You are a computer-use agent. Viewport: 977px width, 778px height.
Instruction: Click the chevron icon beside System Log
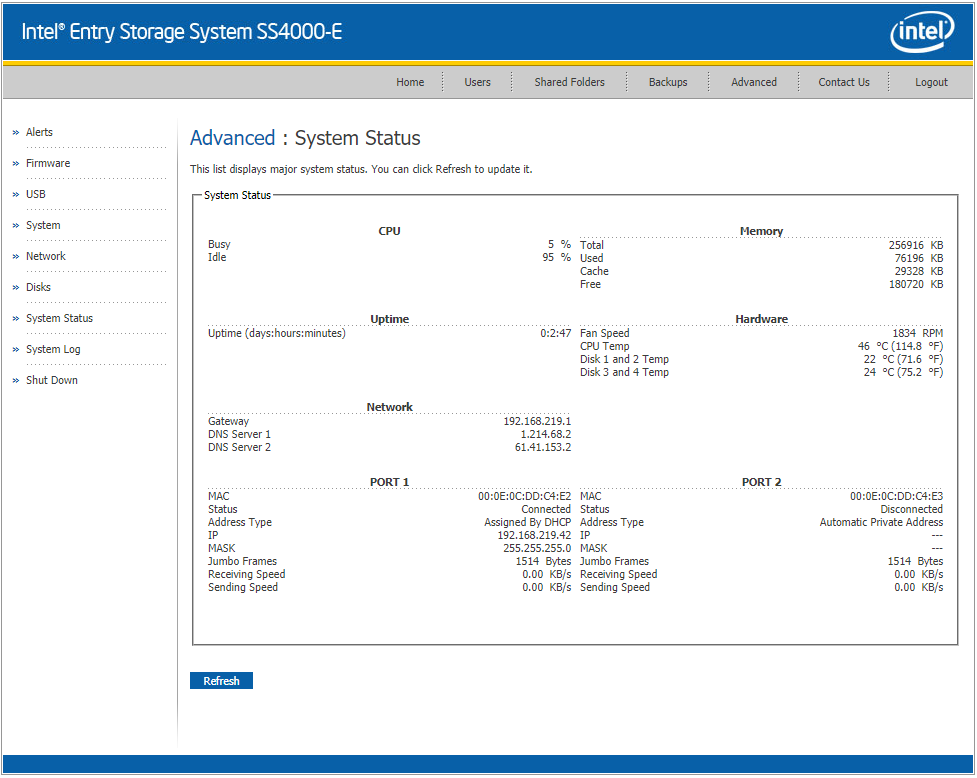[x=16, y=350]
